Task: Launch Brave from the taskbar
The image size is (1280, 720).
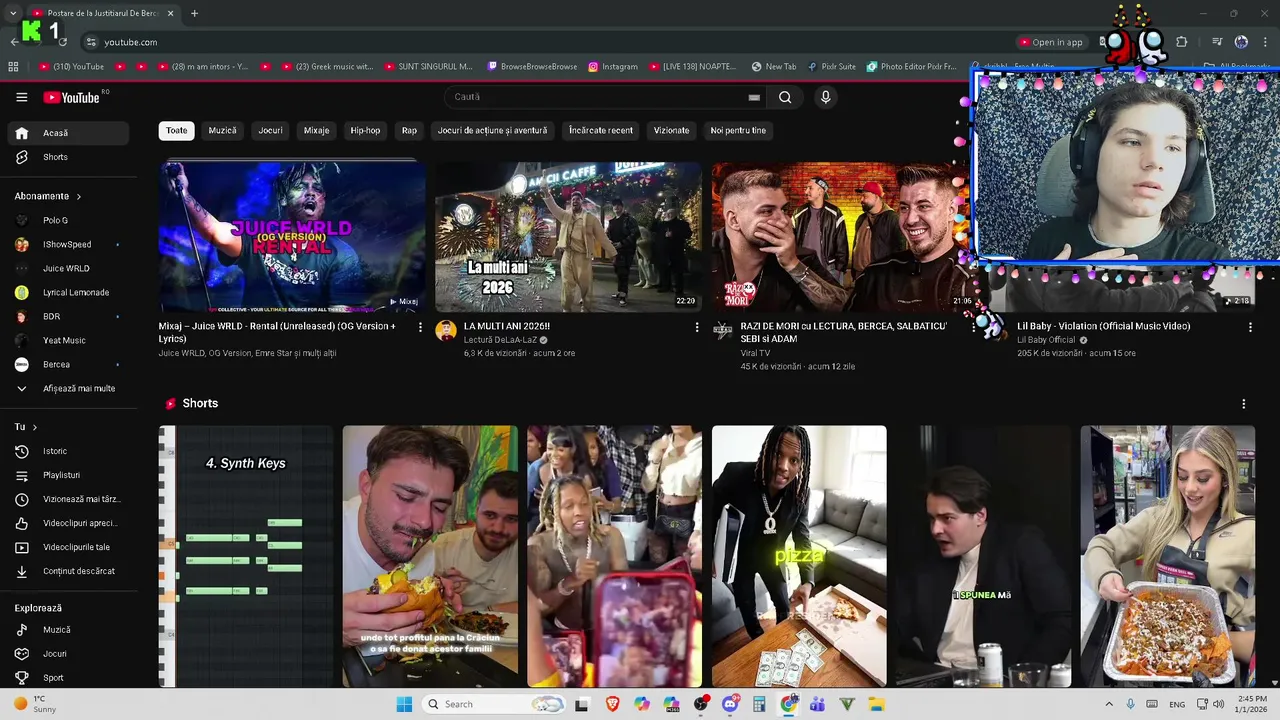Action: click(612, 704)
